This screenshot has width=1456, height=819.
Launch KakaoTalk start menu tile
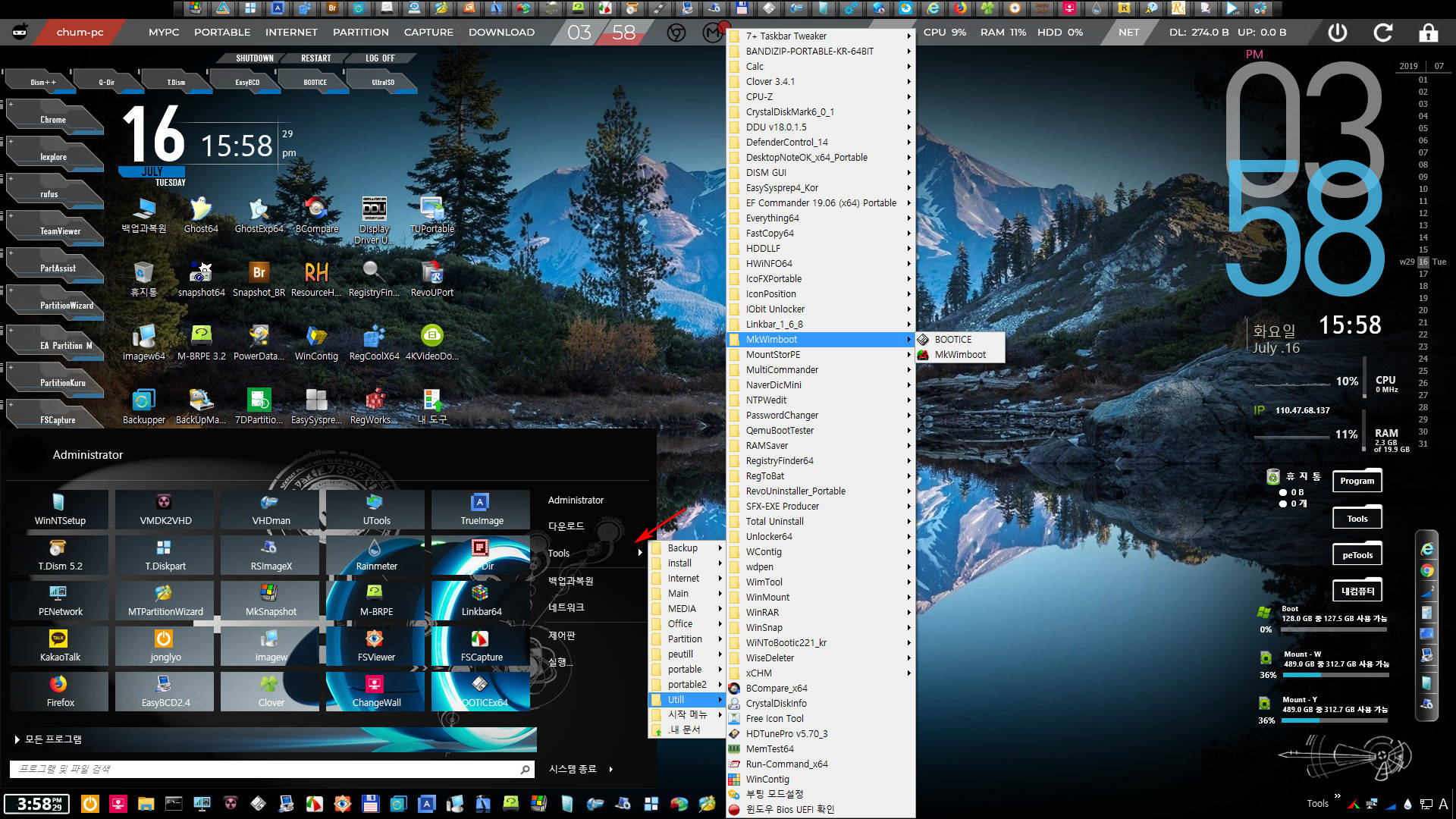point(60,646)
